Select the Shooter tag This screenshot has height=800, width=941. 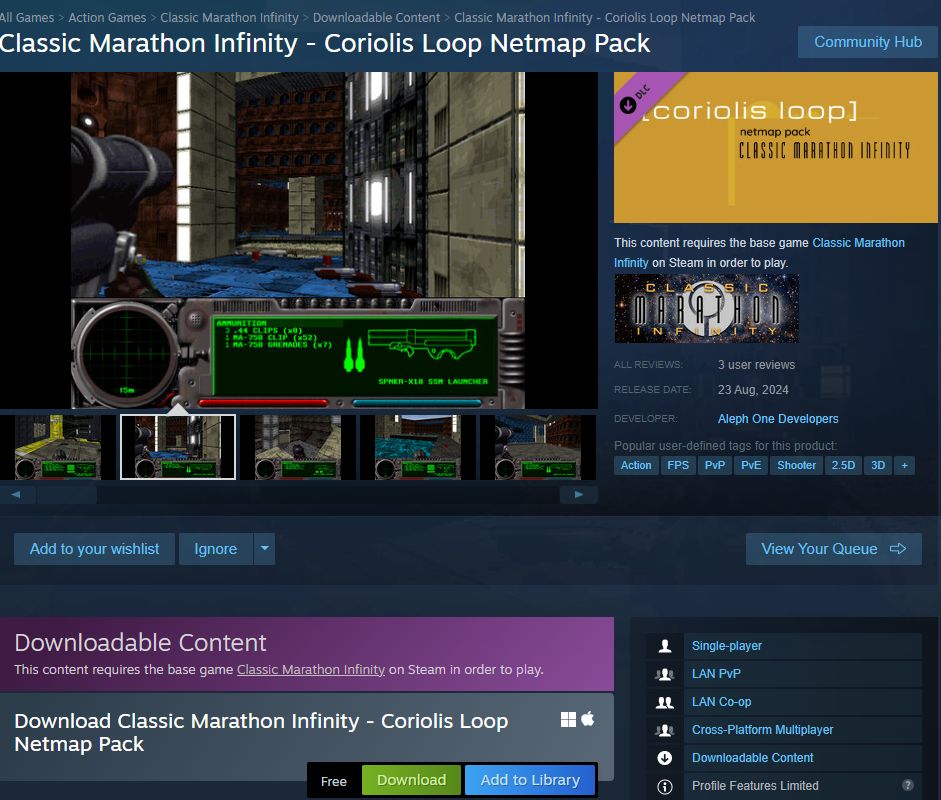796,465
